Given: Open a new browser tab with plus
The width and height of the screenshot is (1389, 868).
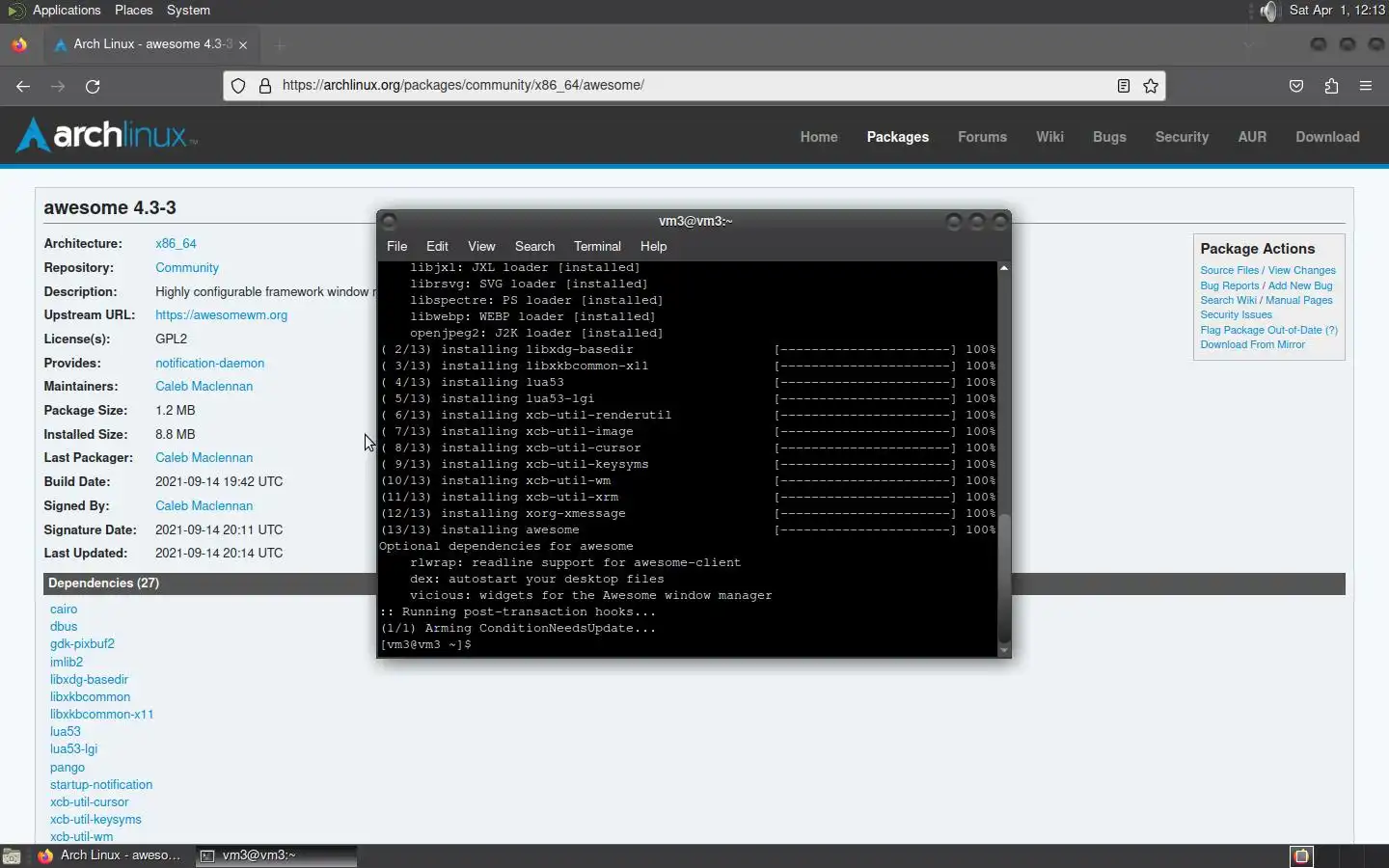Looking at the screenshot, I should [x=280, y=44].
